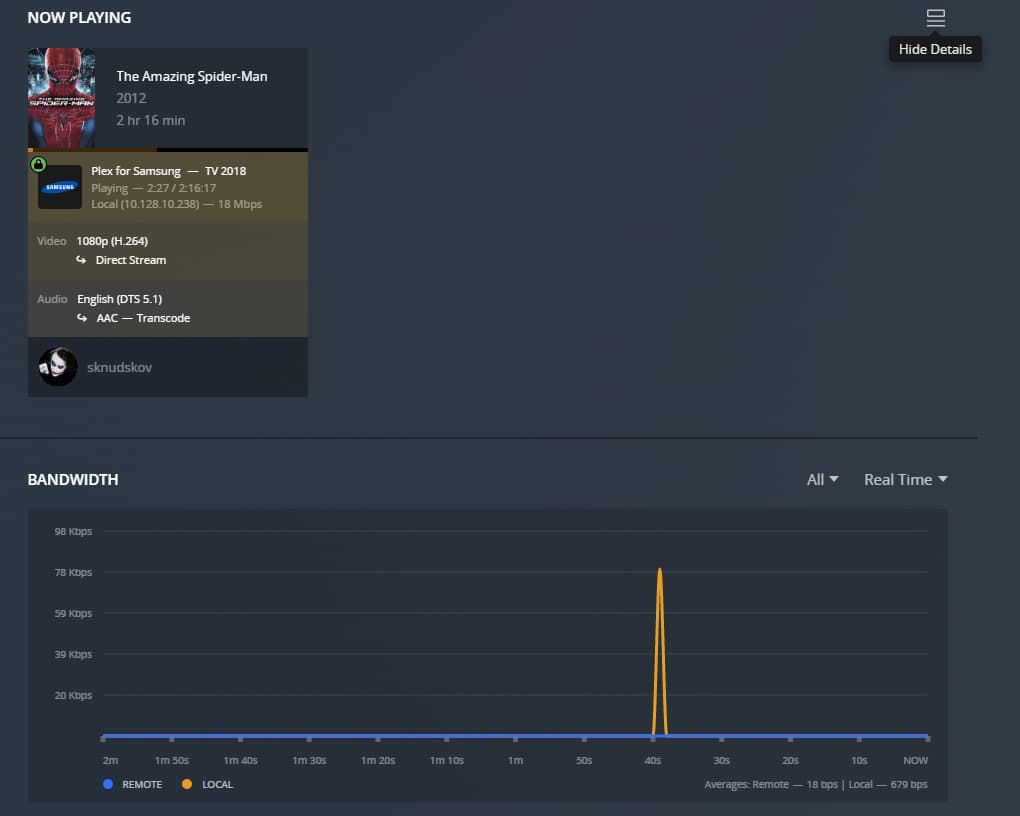This screenshot has height=816, width=1020.
Task: Click 'English (DTS 5.1)' audio text
Action: click(x=120, y=299)
